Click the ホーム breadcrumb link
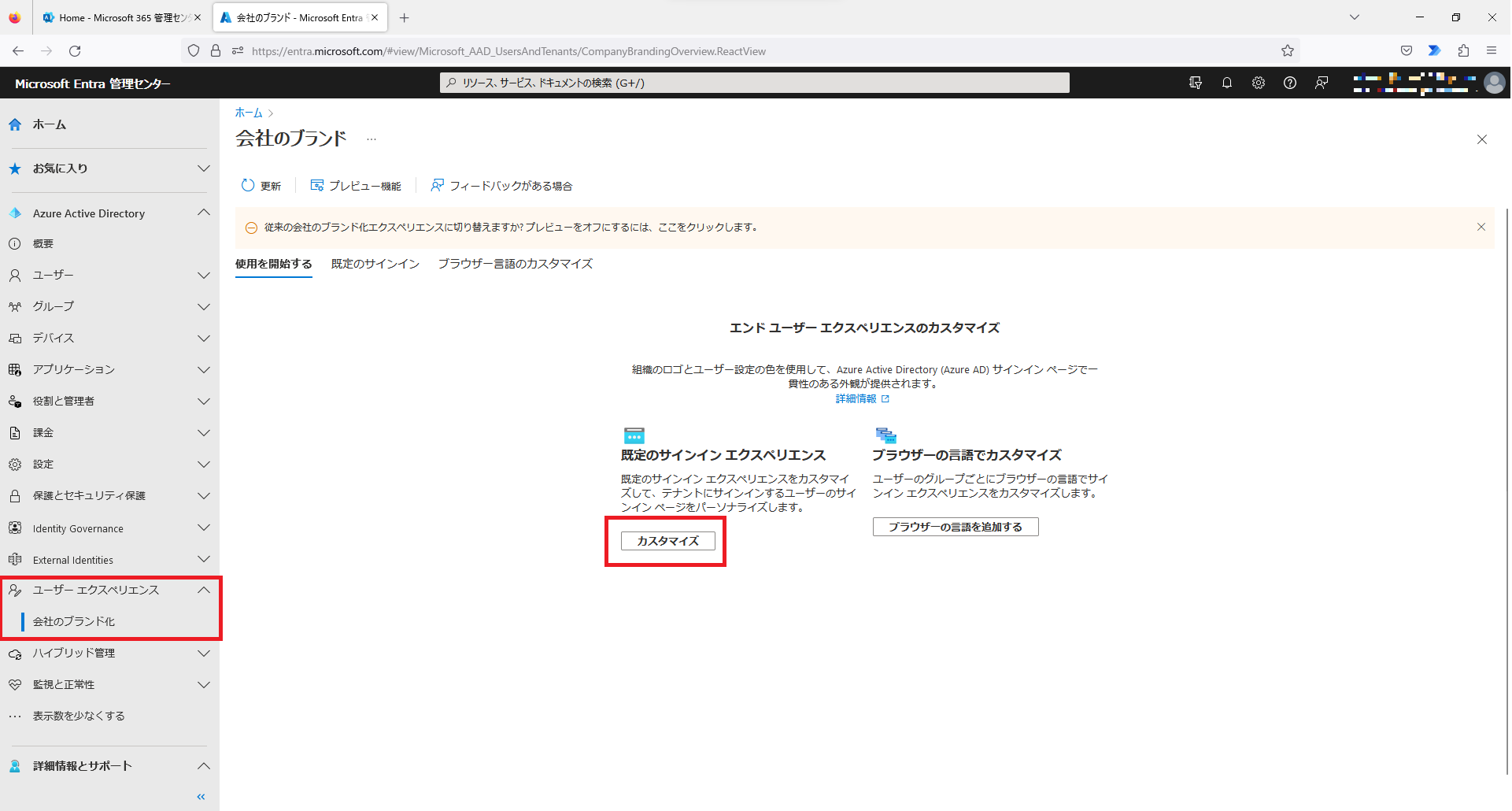Image resolution: width=1512 pixels, height=811 pixels. (249, 113)
